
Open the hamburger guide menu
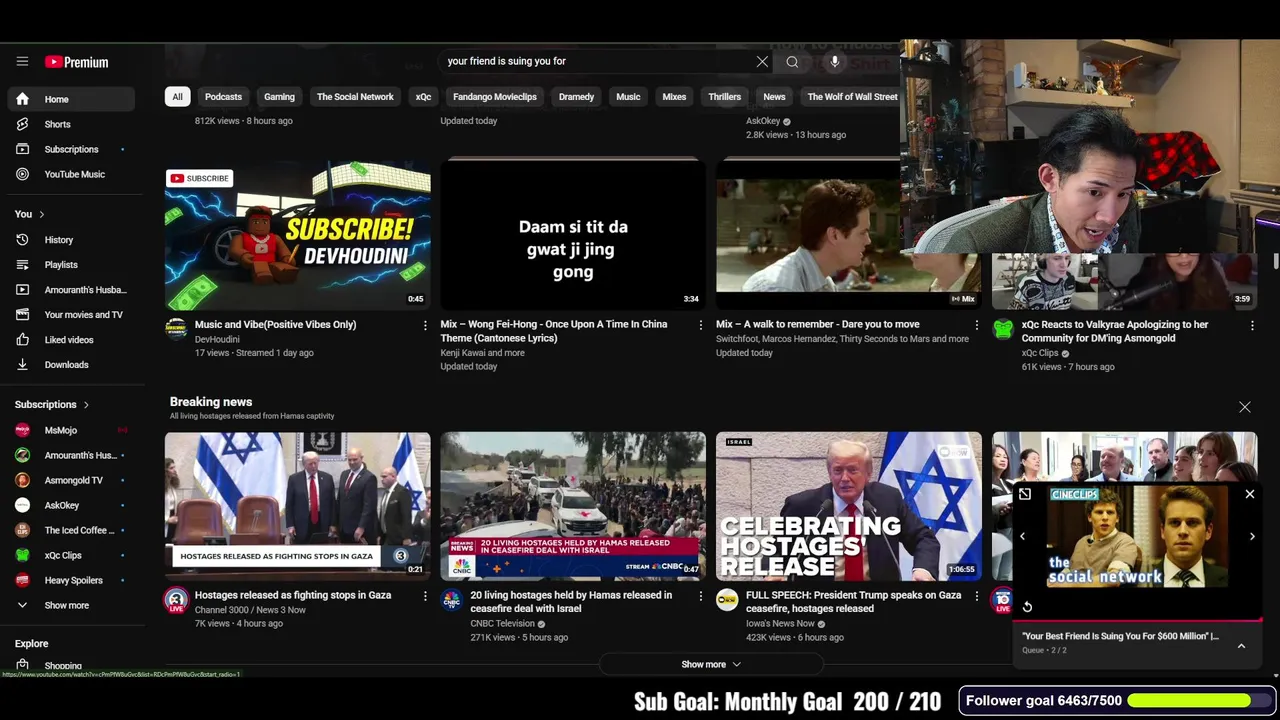[22, 62]
